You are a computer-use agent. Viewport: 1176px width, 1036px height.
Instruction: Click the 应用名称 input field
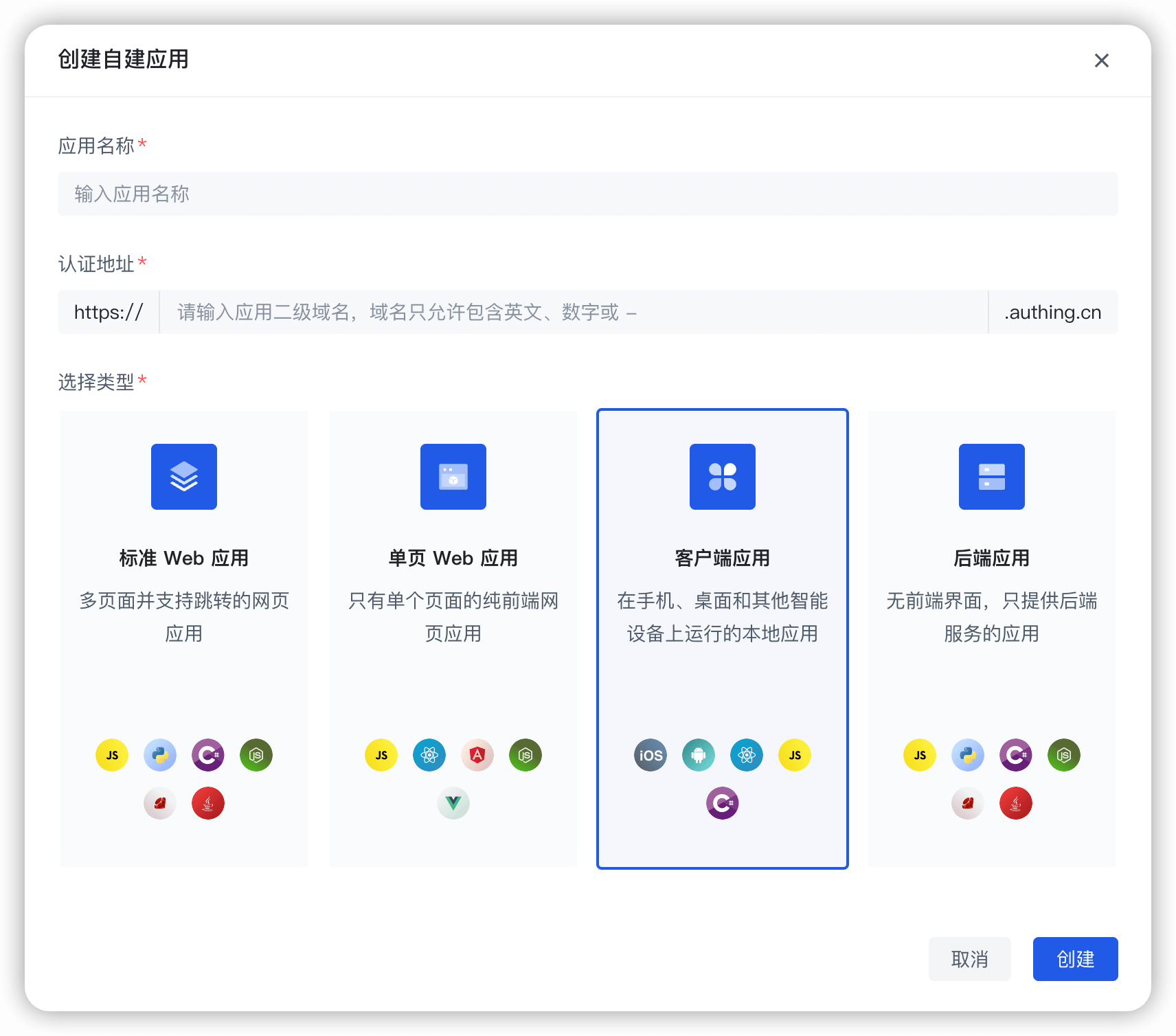587,194
